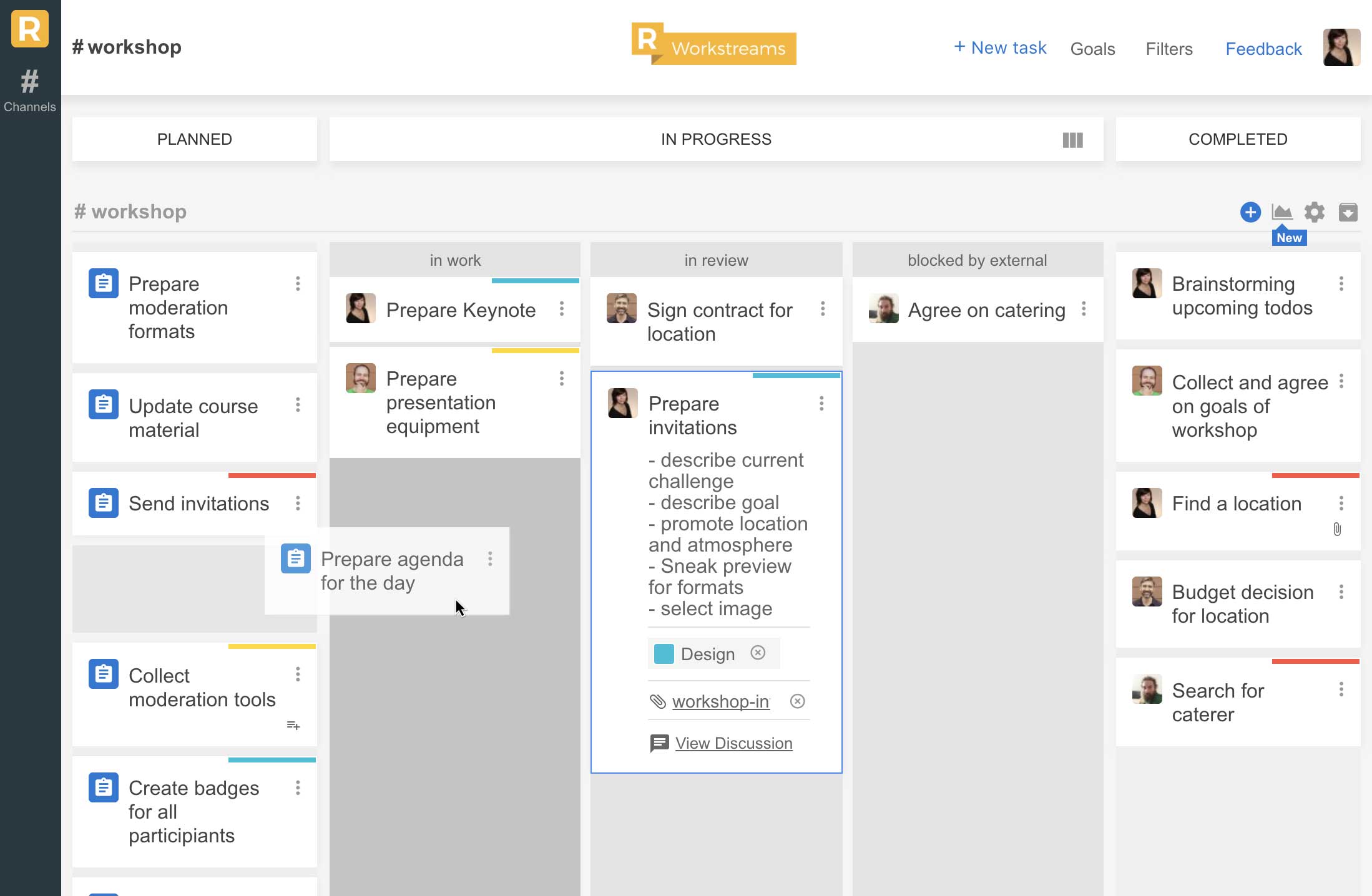
Task: Open the Filters menu
Action: [x=1169, y=49]
